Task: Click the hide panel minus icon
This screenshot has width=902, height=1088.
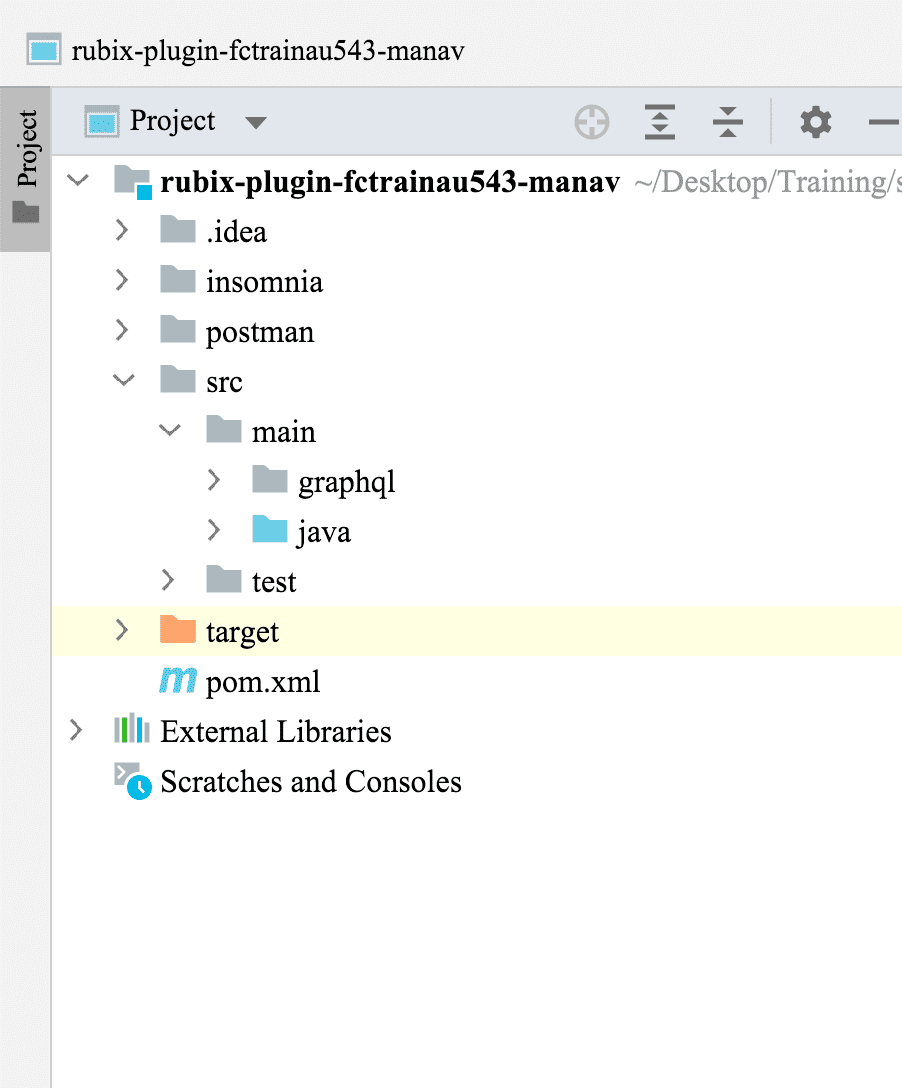Action: coord(884,122)
